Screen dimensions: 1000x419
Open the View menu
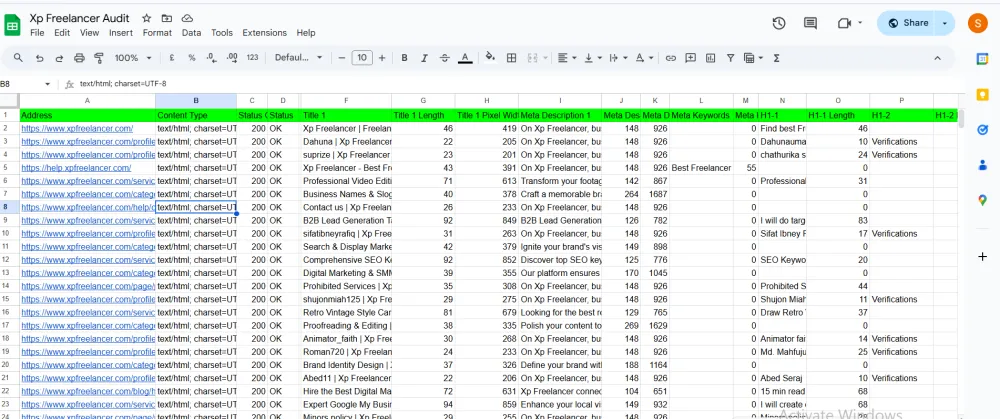pyautogui.click(x=89, y=33)
